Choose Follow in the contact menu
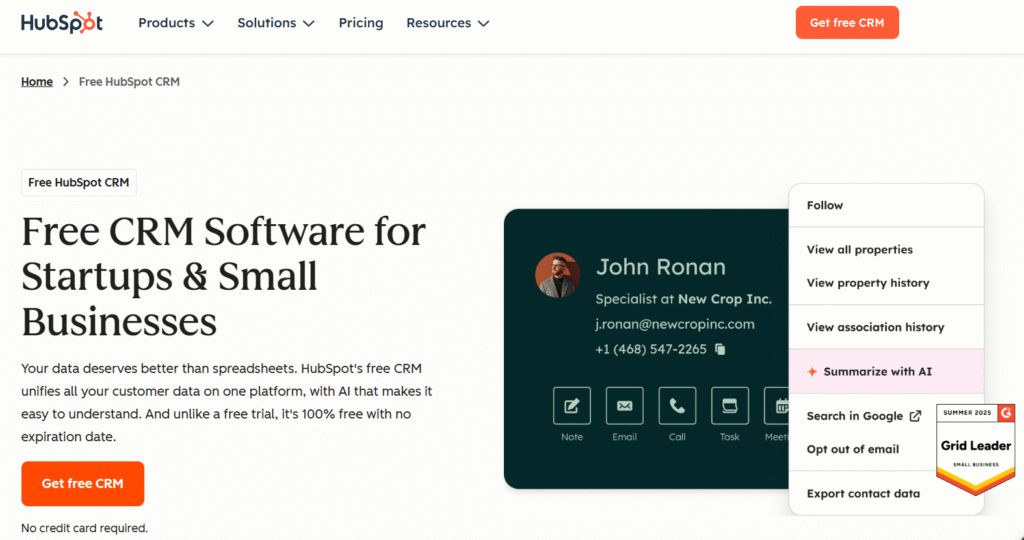Viewport: 1024px width, 540px height. 886,205
